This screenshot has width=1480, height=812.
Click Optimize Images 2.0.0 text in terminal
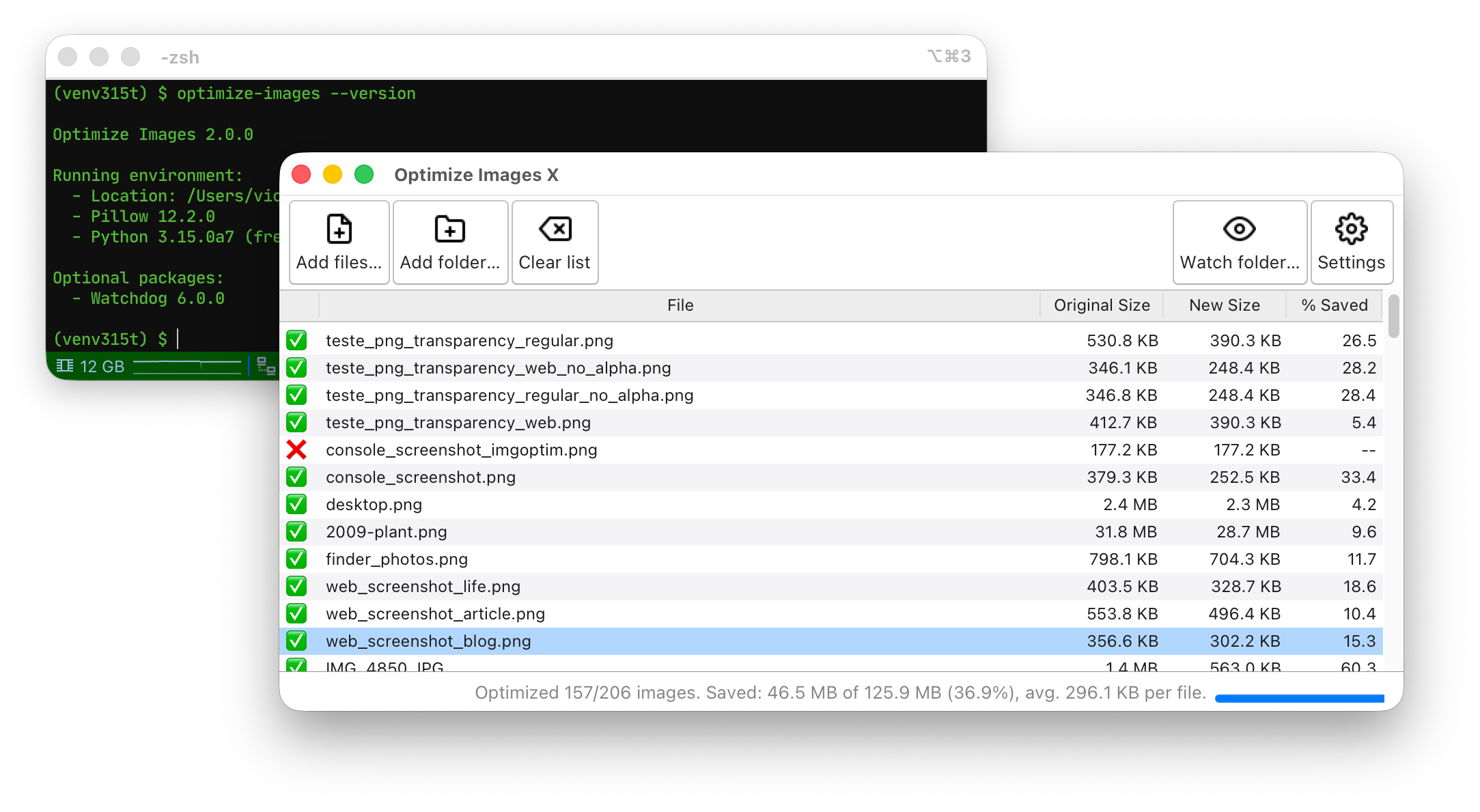(x=153, y=135)
